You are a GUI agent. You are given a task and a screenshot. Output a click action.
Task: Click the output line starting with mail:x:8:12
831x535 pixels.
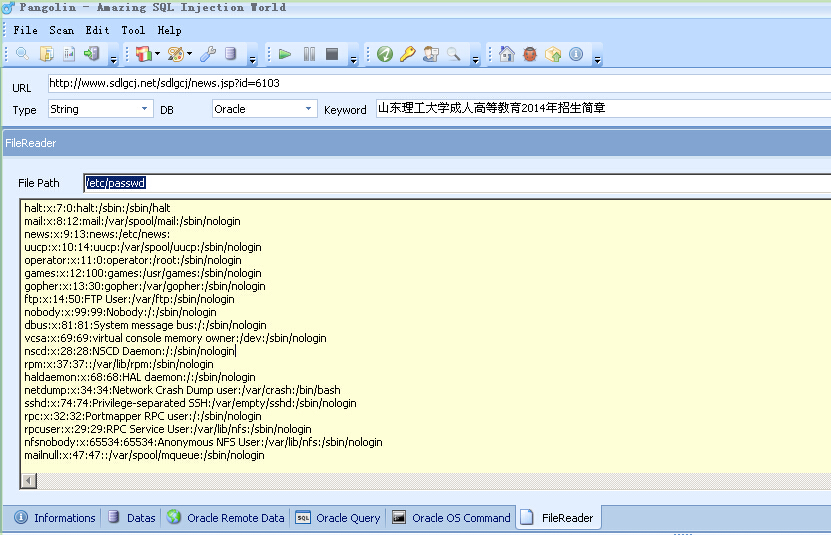click(x=132, y=221)
